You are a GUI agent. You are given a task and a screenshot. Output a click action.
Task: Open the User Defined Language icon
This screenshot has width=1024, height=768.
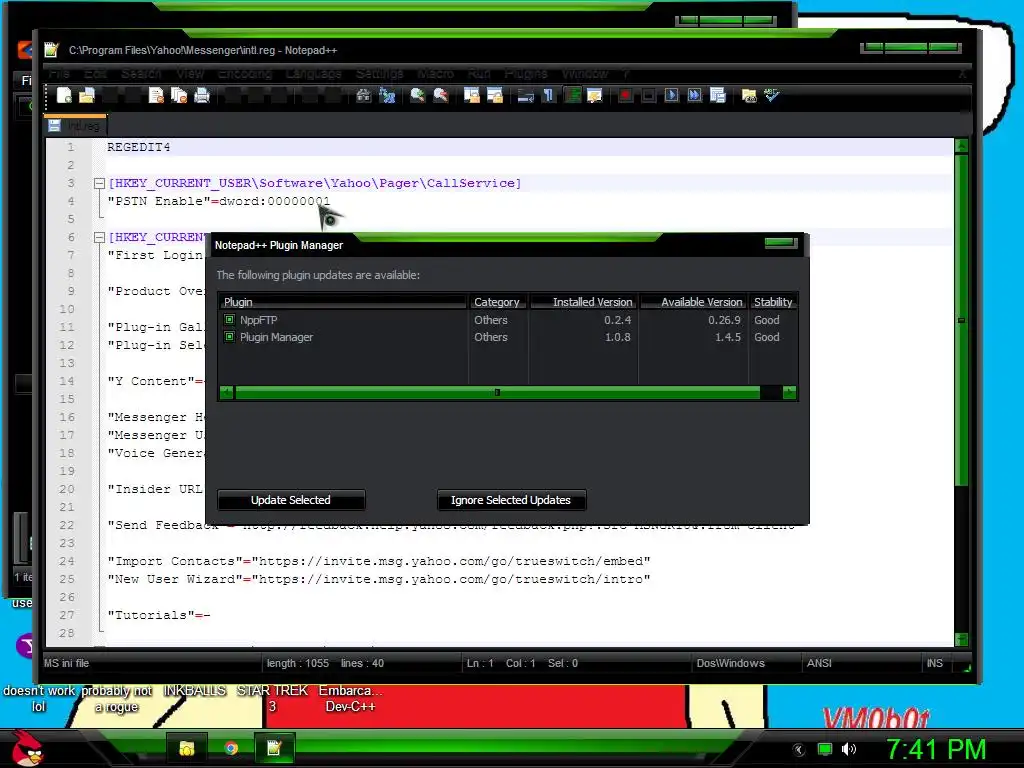coord(595,95)
